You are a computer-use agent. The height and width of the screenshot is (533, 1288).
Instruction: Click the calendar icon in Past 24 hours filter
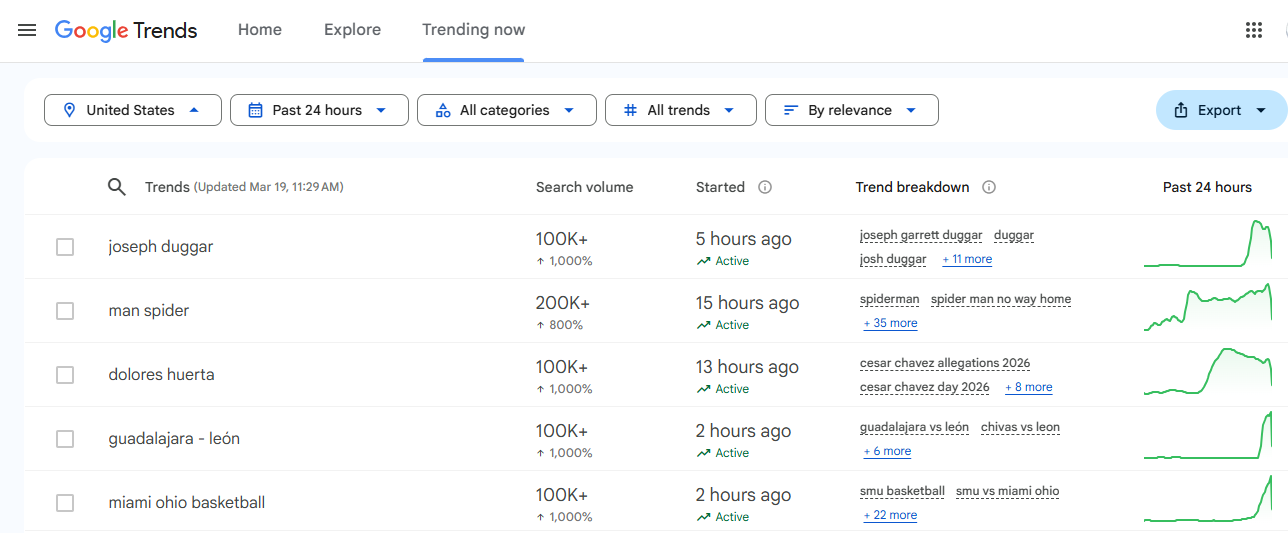[255, 110]
